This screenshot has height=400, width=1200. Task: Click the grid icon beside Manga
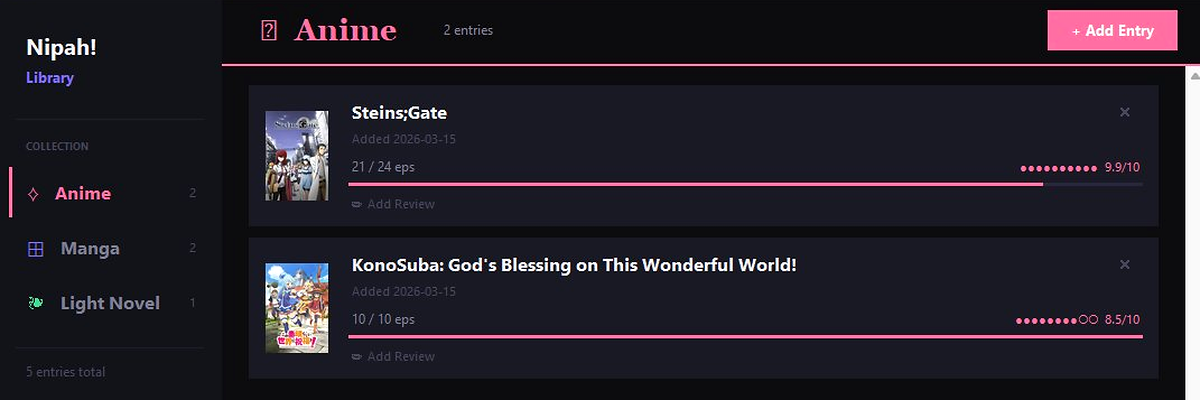36,249
